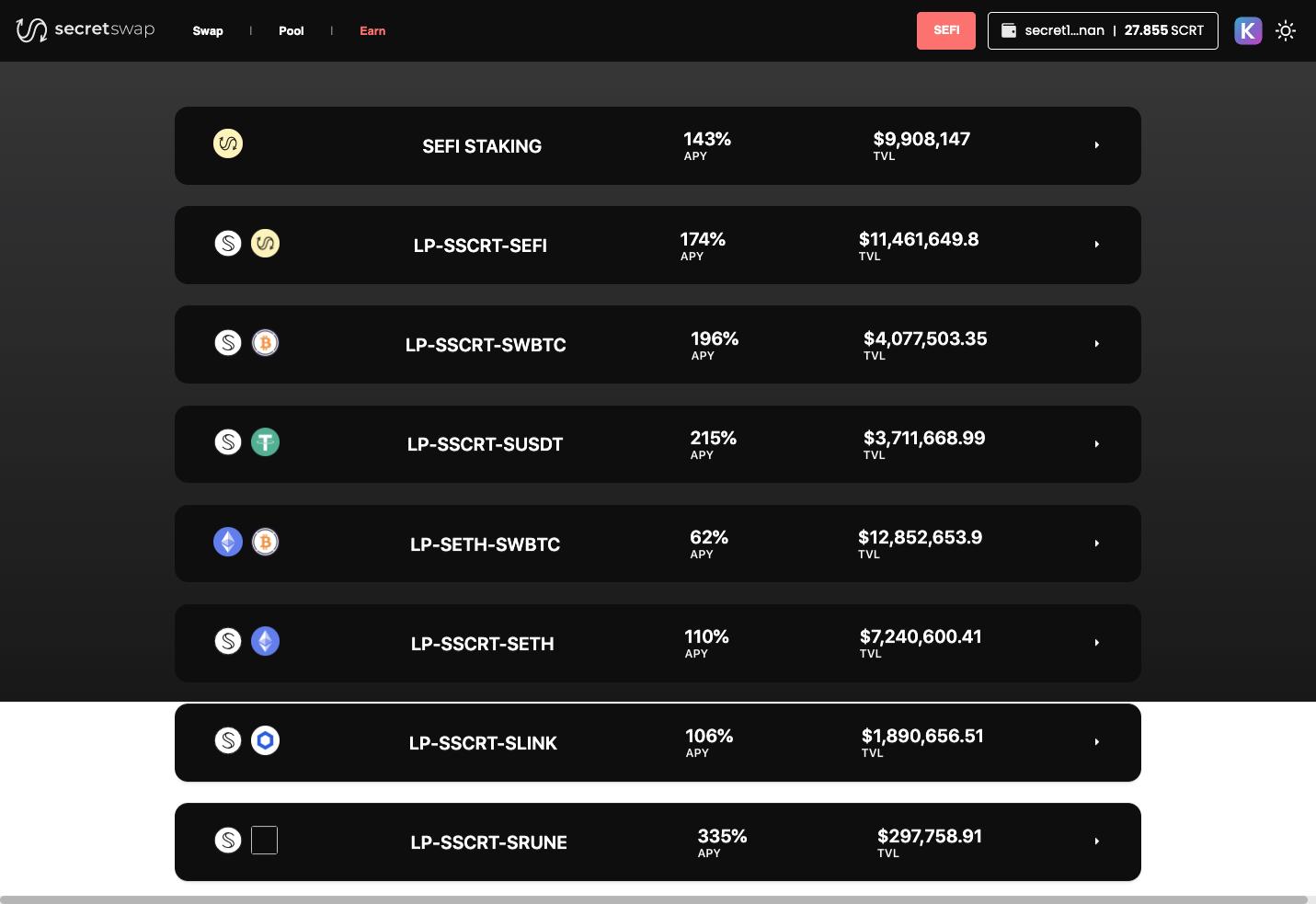1316x904 pixels.
Task: Open the LP-SSCRT-SRUNE pool details
Action: (1096, 841)
